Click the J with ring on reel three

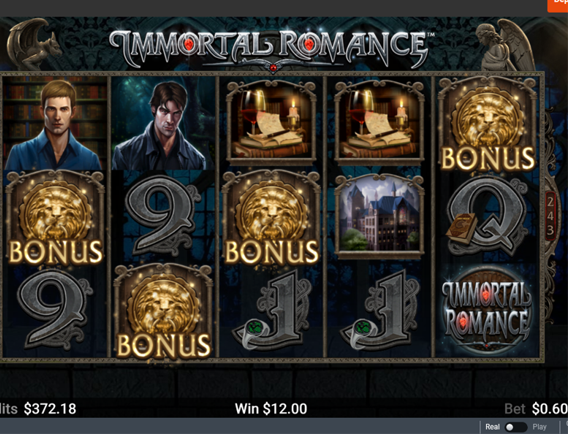(x=273, y=310)
